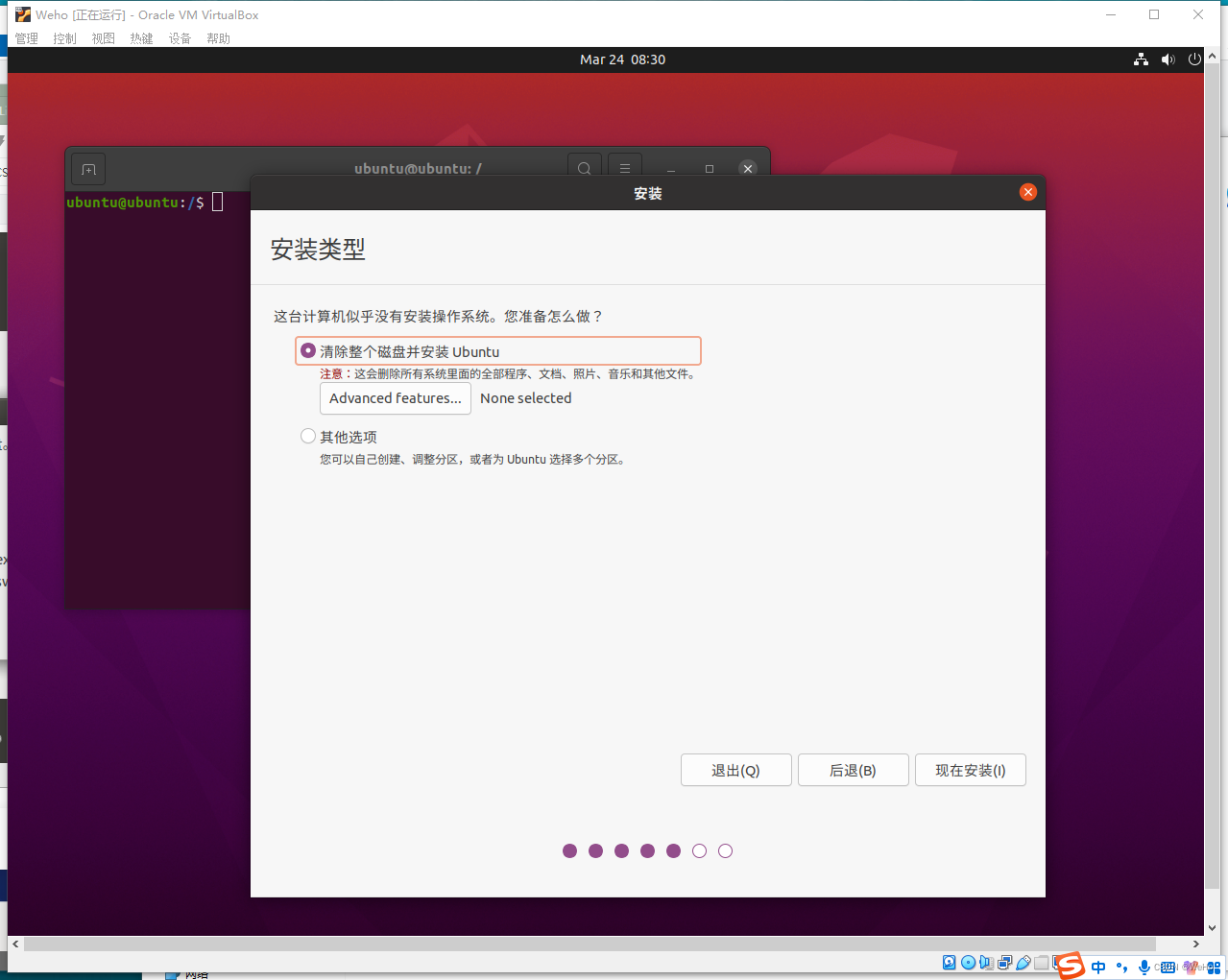Open the Sogou toolbox grid icon
The width and height of the screenshot is (1228, 980).
pos(1215,968)
